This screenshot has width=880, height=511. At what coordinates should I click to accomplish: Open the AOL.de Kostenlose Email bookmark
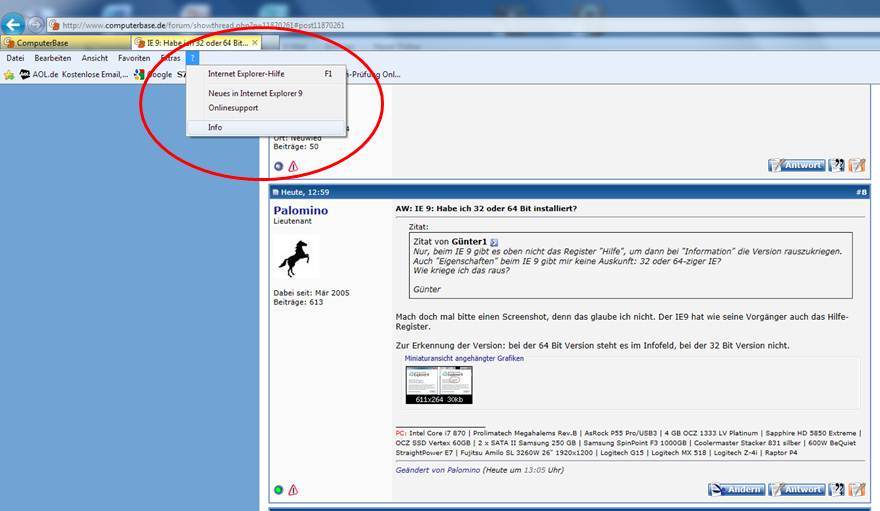point(74,75)
